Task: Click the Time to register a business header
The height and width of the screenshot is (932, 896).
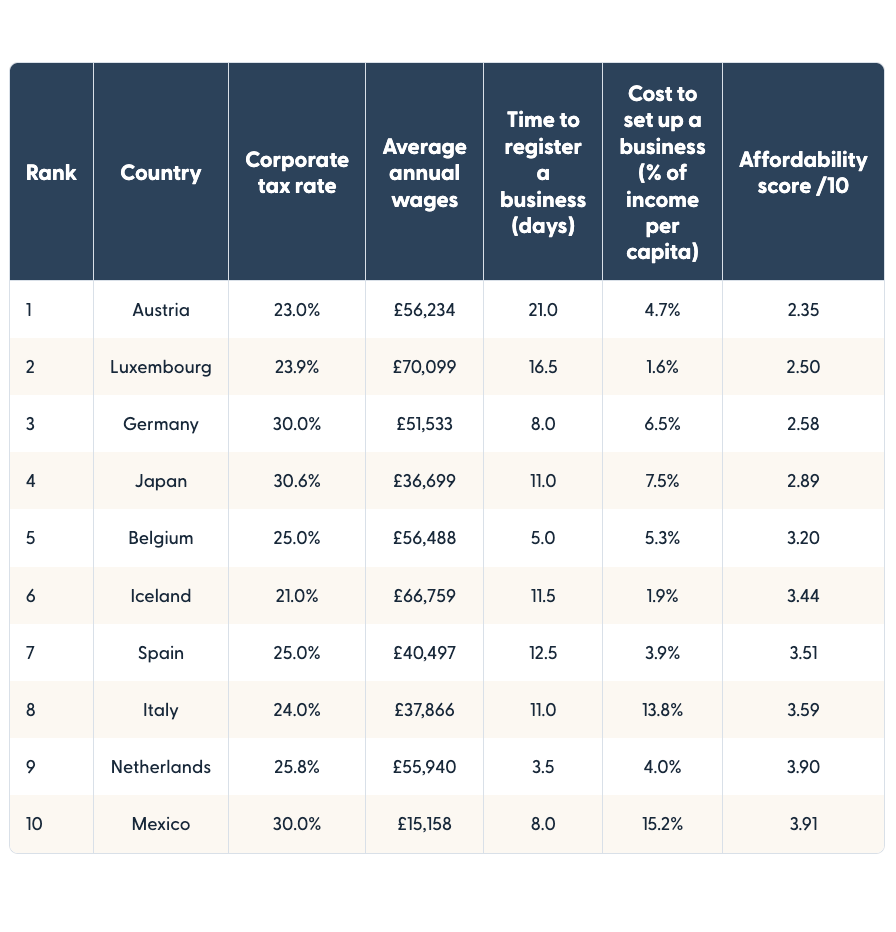Action: [x=543, y=173]
